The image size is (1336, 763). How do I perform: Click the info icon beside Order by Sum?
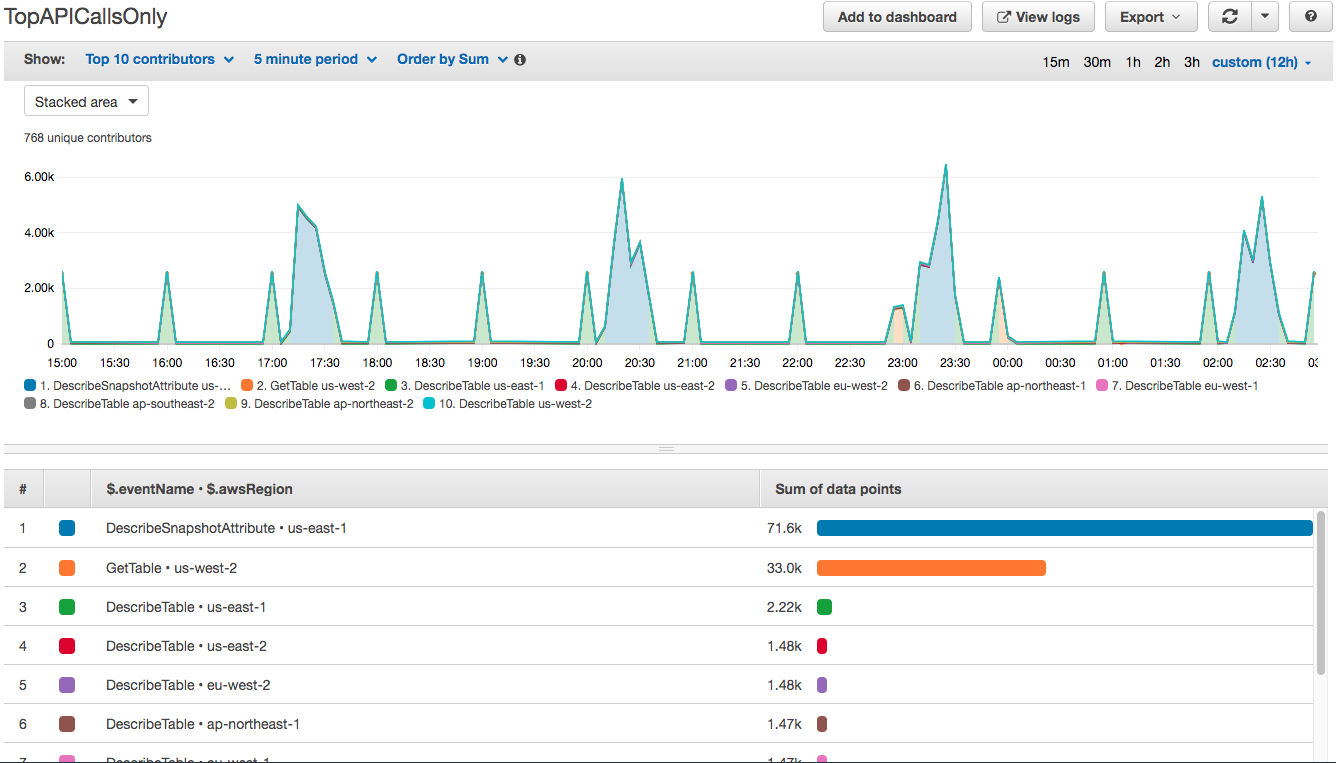coord(519,59)
